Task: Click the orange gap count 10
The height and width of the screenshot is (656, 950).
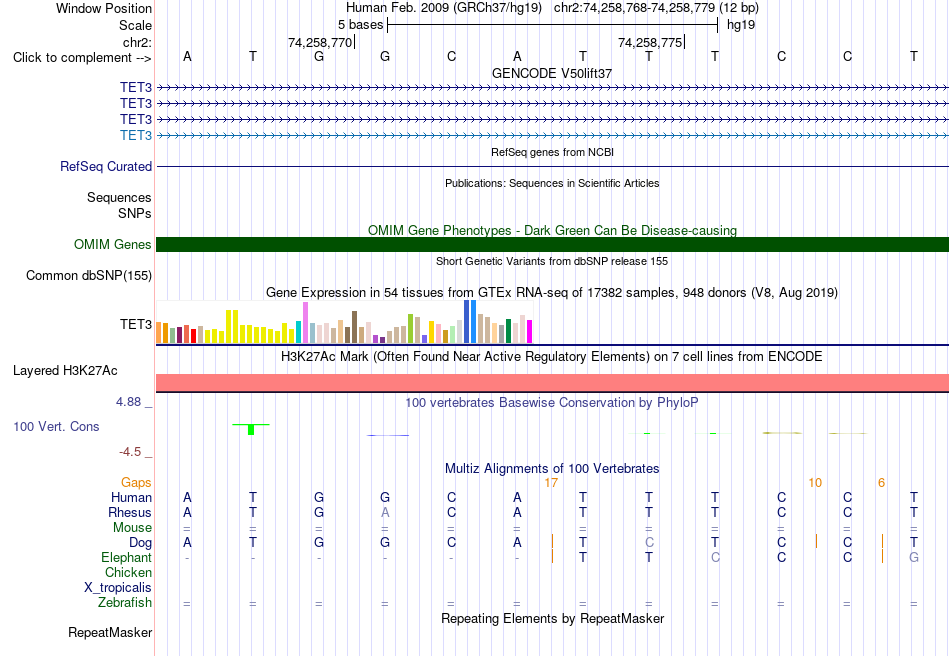Action: click(815, 483)
